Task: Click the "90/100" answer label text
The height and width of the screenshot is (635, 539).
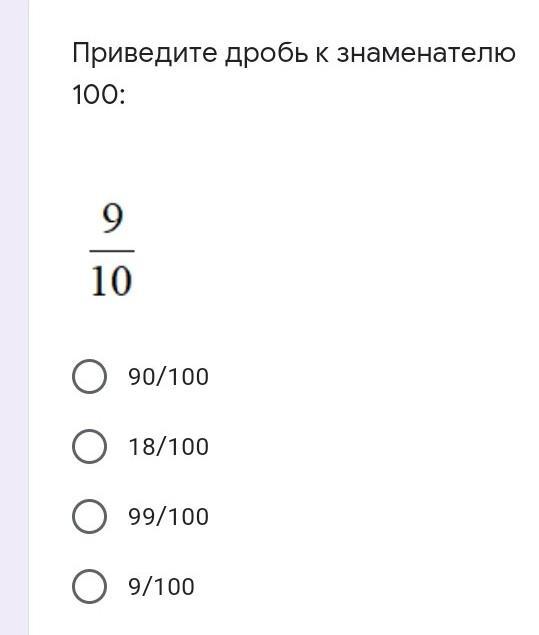Action: [168, 377]
